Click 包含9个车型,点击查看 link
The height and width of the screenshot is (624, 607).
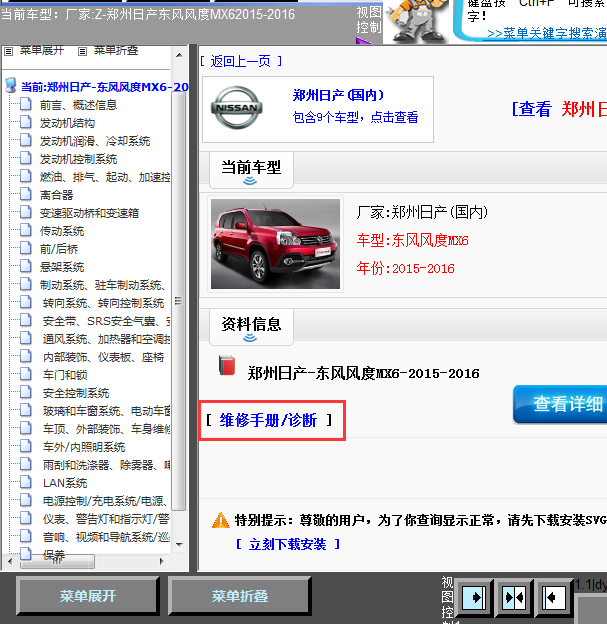pos(355,117)
